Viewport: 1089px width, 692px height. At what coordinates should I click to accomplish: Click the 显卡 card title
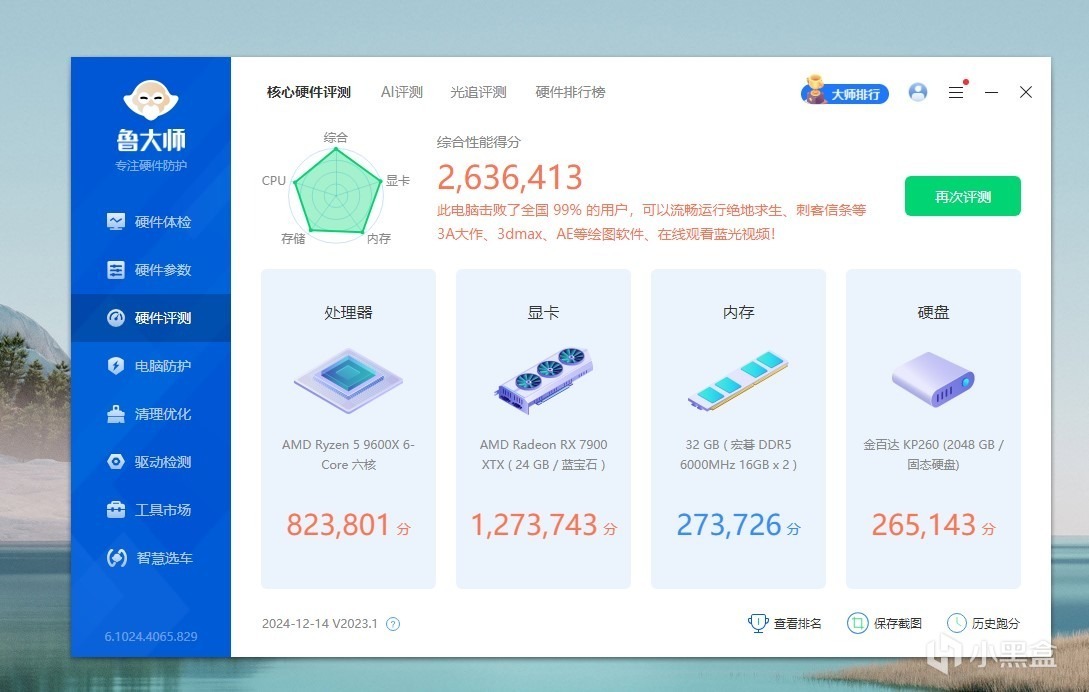point(543,313)
